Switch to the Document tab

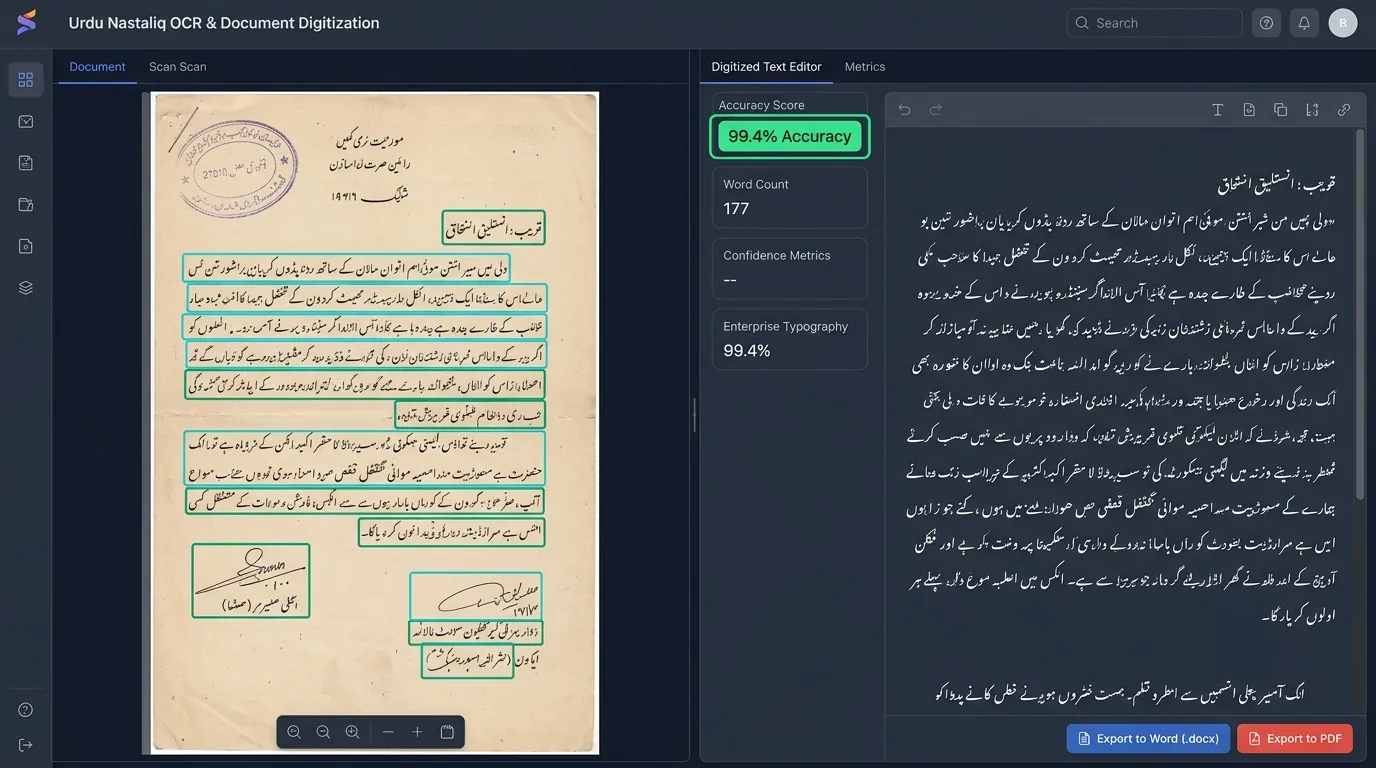point(97,67)
